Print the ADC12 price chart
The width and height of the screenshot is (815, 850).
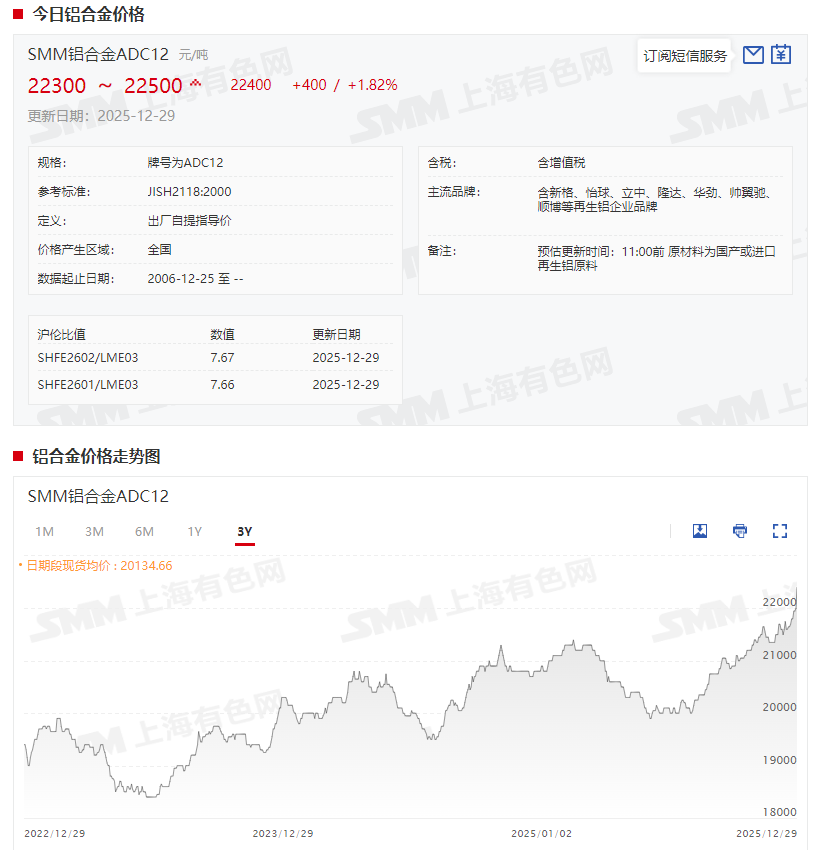point(740,531)
